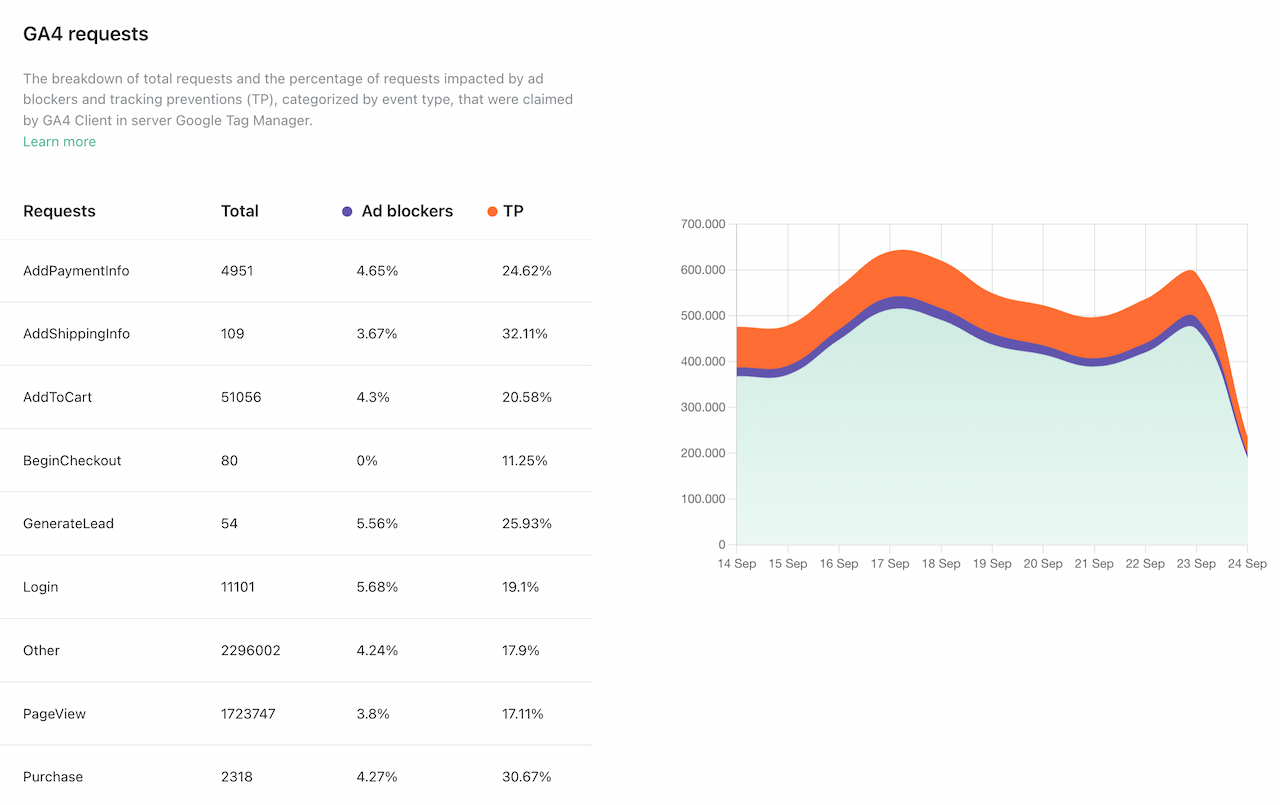The width and height of the screenshot is (1280, 805).
Task: Select the AddShippingInfo row label
Action: (x=76, y=334)
